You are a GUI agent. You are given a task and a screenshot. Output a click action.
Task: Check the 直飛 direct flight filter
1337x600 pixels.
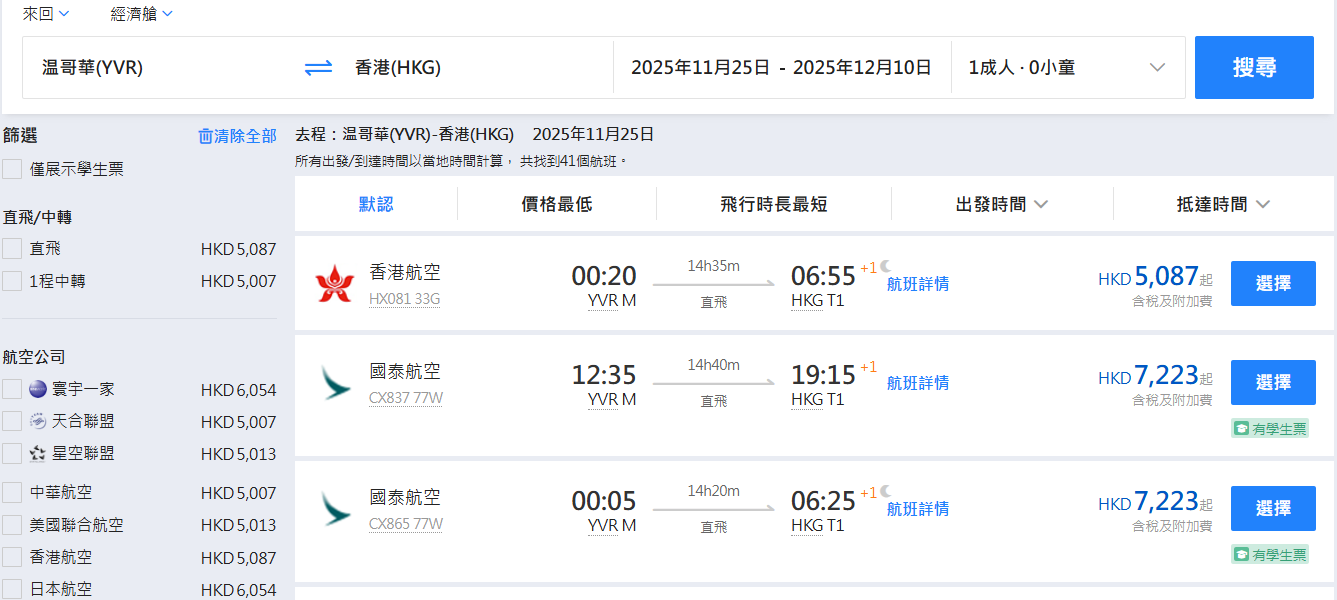[12, 248]
